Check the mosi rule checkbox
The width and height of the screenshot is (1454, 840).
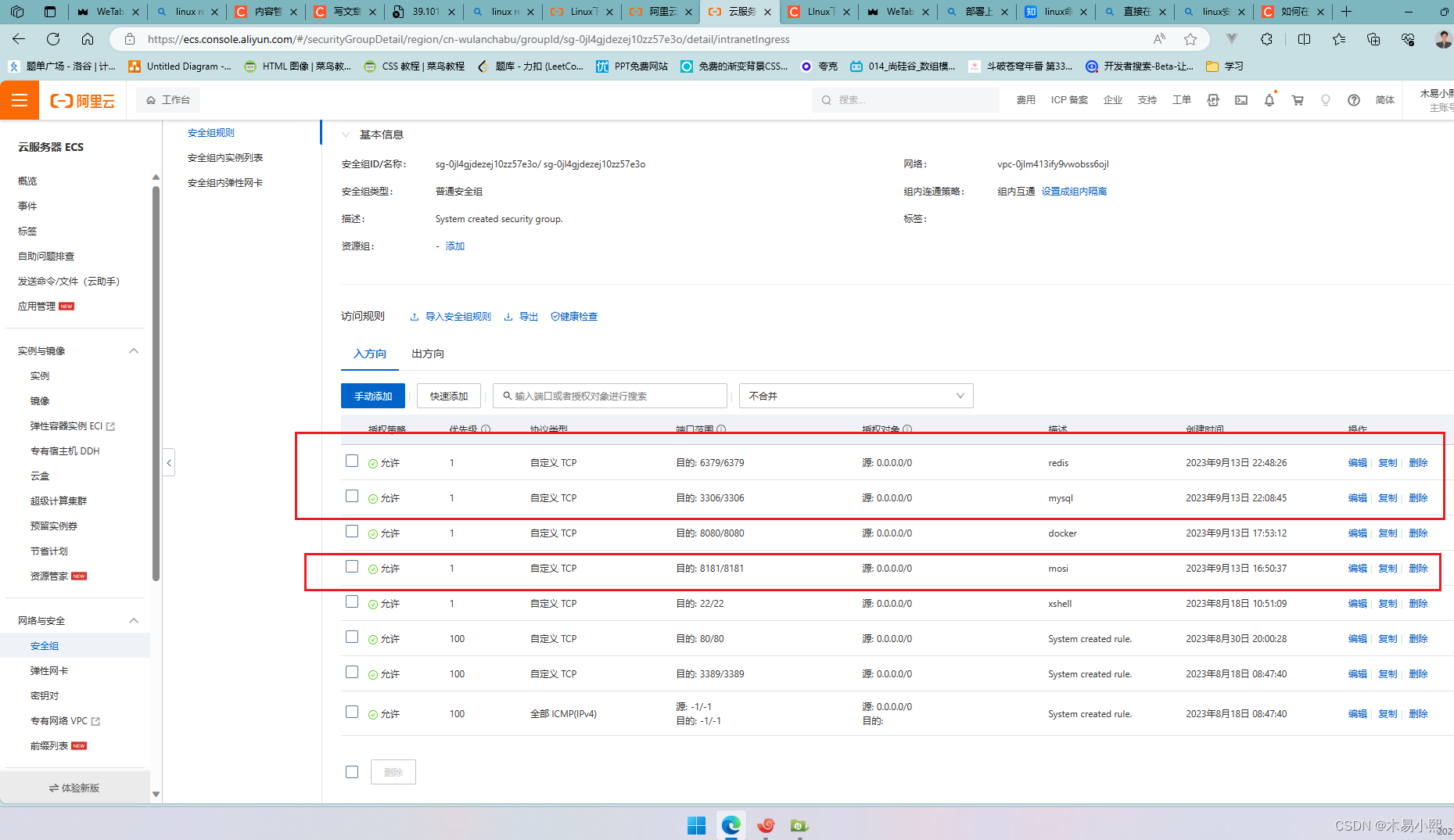(352, 566)
